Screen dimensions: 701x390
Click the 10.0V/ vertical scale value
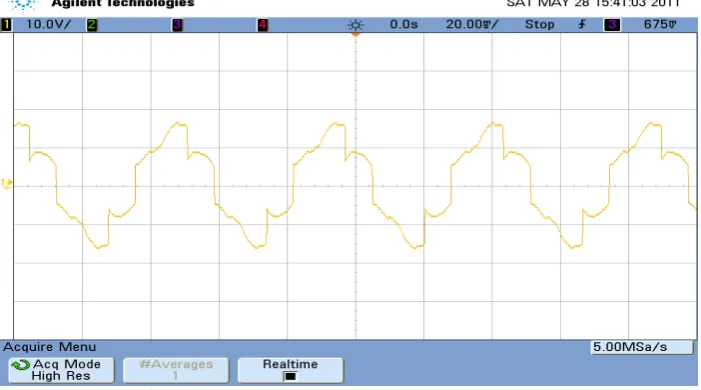point(48,24)
